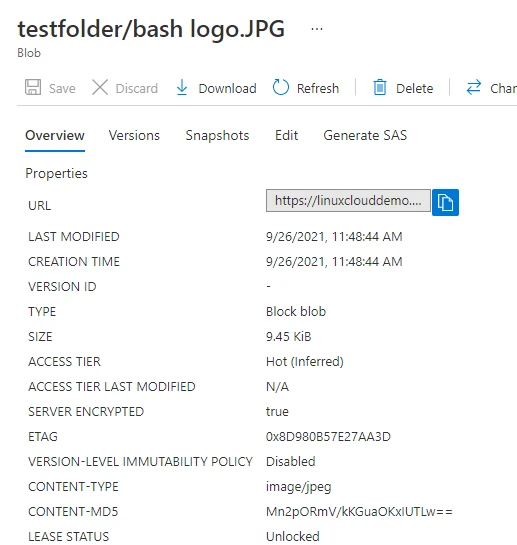Click the Block blob type value
The width and height of the screenshot is (517, 545).
(x=296, y=311)
